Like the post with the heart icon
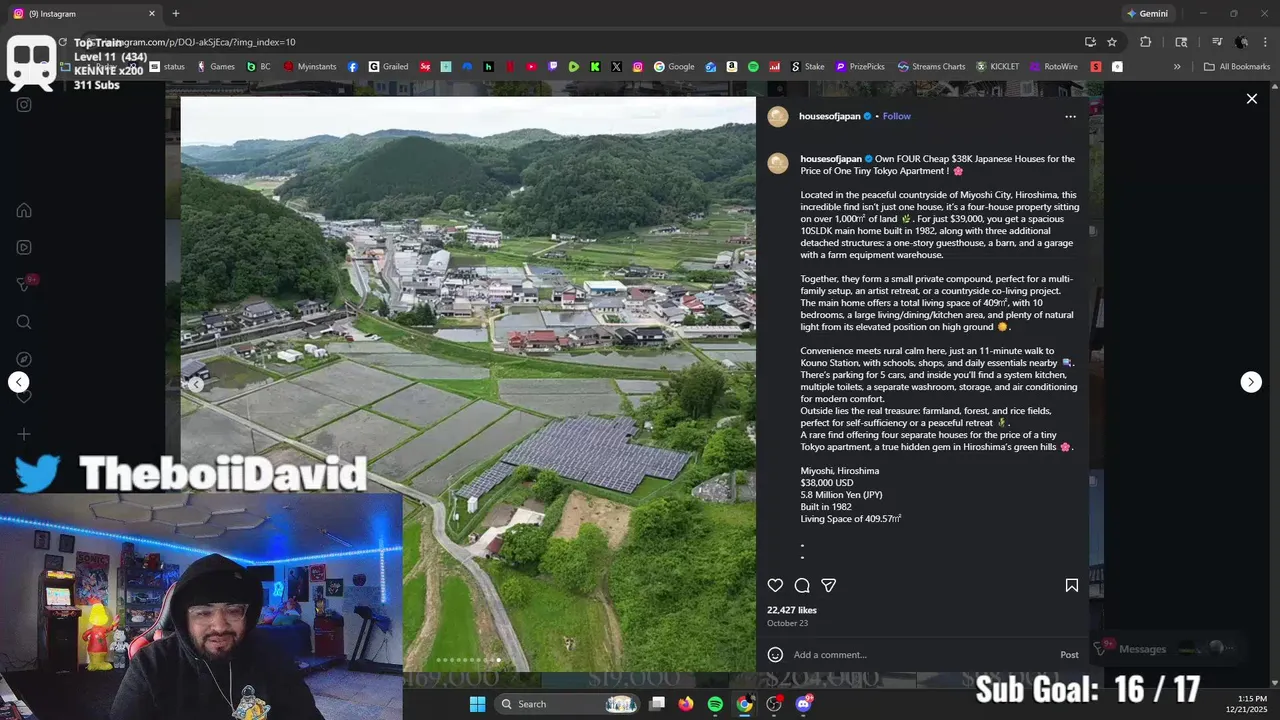Screen dimensions: 1280x720 pyautogui.click(x=775, y=585)
